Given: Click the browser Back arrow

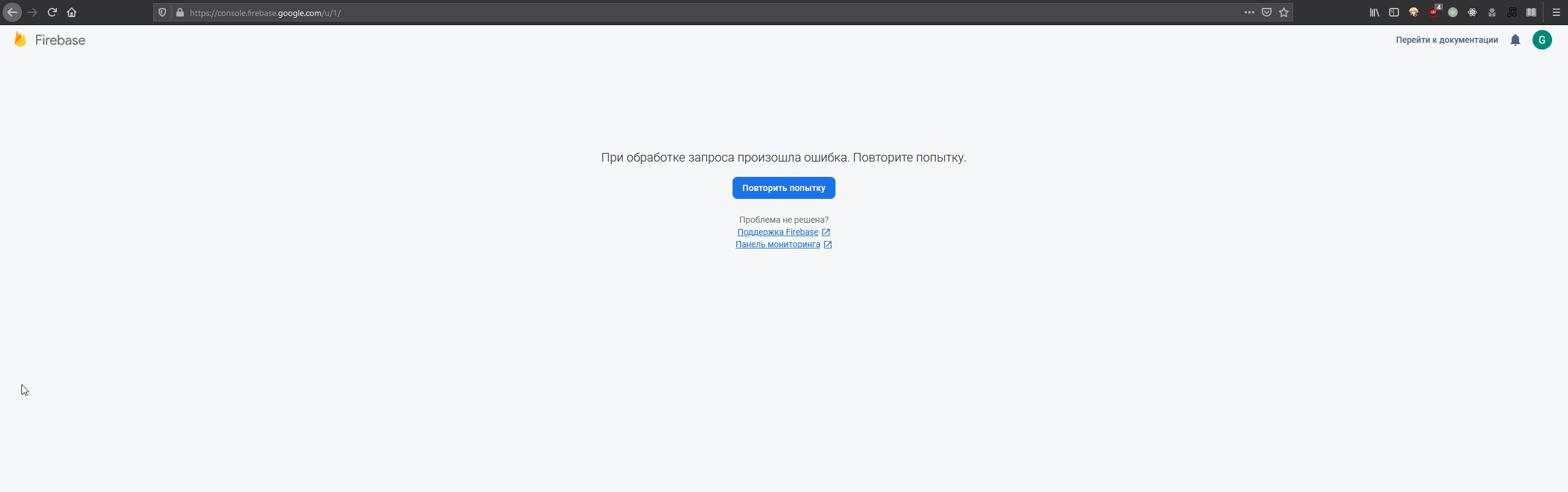Looking at the screenshot, I should tap(12, 12).
